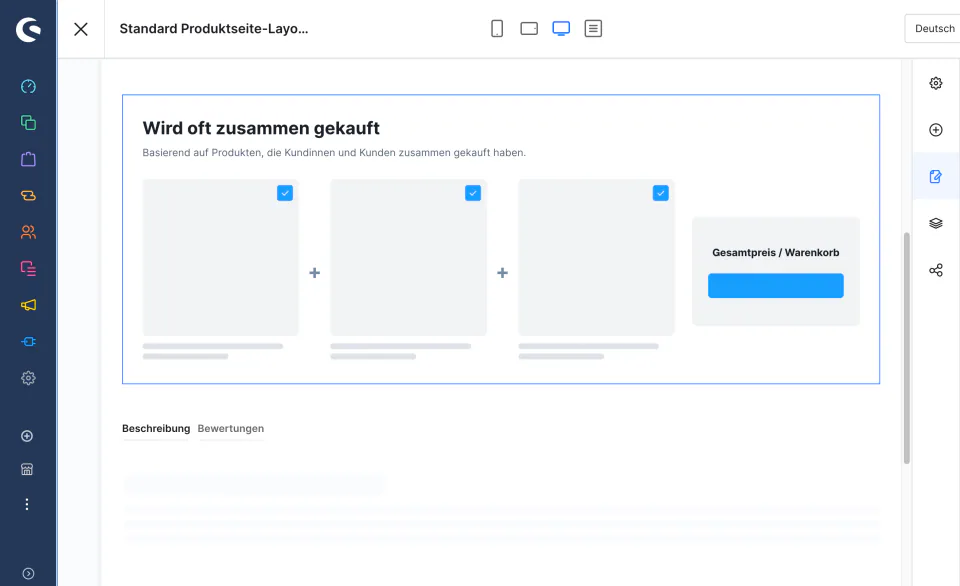The height and width of the screenshot is (586, 960).
Task: Open layout settings gear in right panel
Action: tap(936, 83)
